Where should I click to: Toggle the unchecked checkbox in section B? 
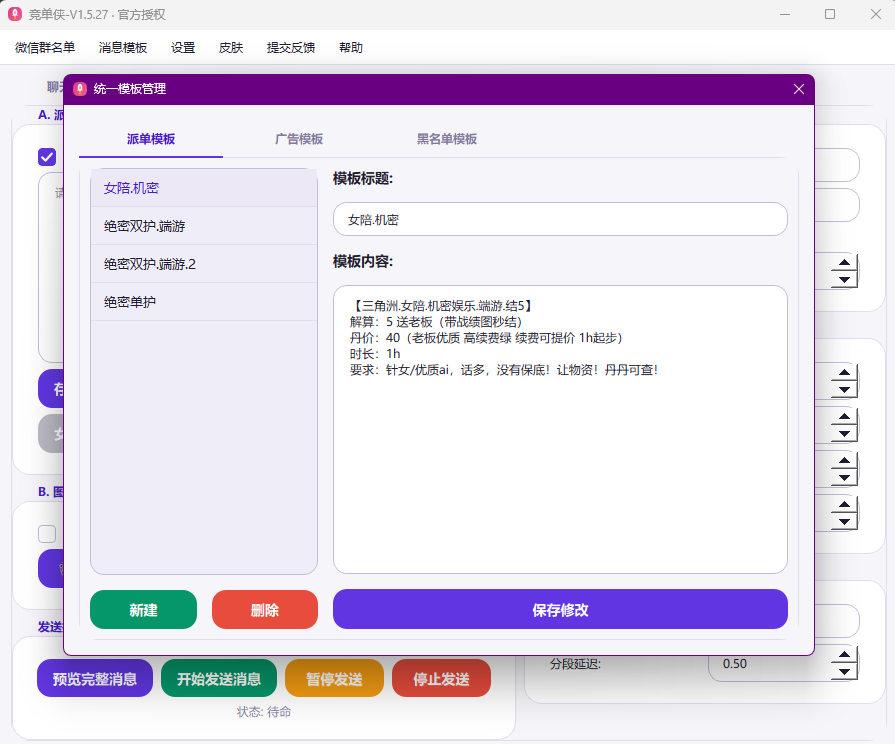47,534
